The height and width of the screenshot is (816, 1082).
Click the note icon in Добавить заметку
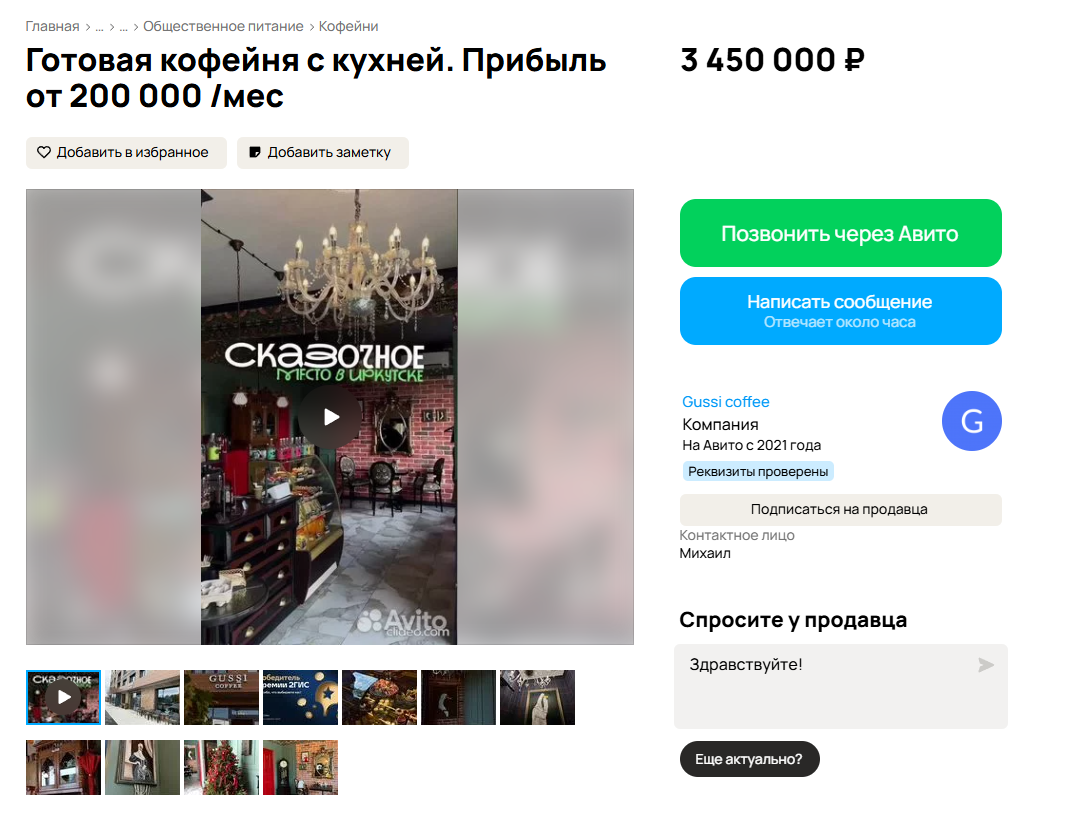pos(255,152)
